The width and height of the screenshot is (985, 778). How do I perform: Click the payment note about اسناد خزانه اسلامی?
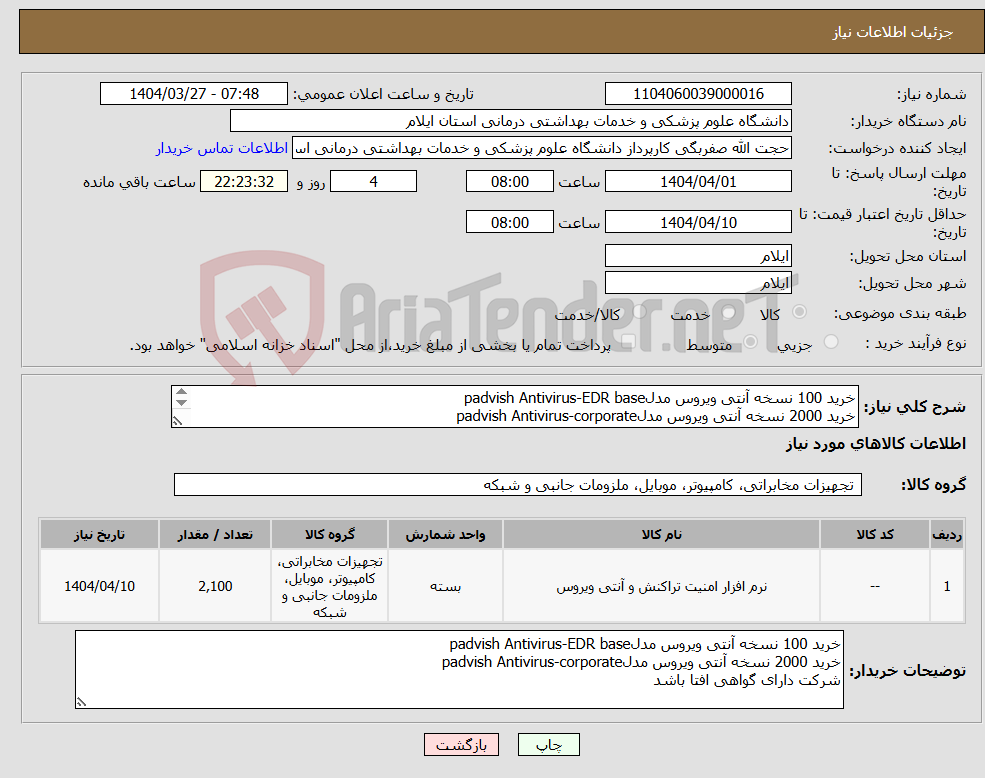click(x=370, y=345)
